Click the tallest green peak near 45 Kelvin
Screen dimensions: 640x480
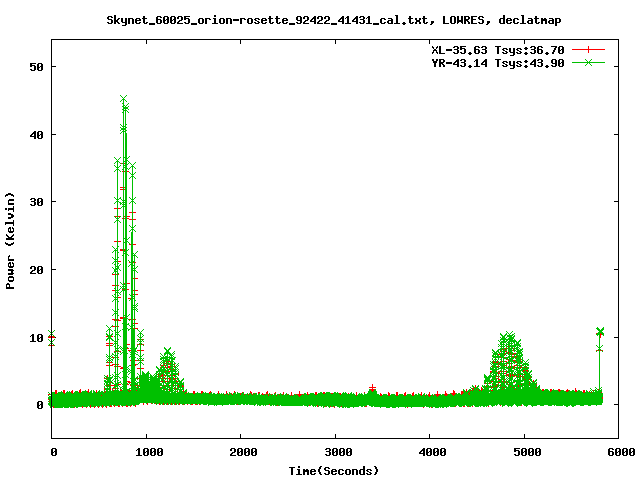point(124,99)
